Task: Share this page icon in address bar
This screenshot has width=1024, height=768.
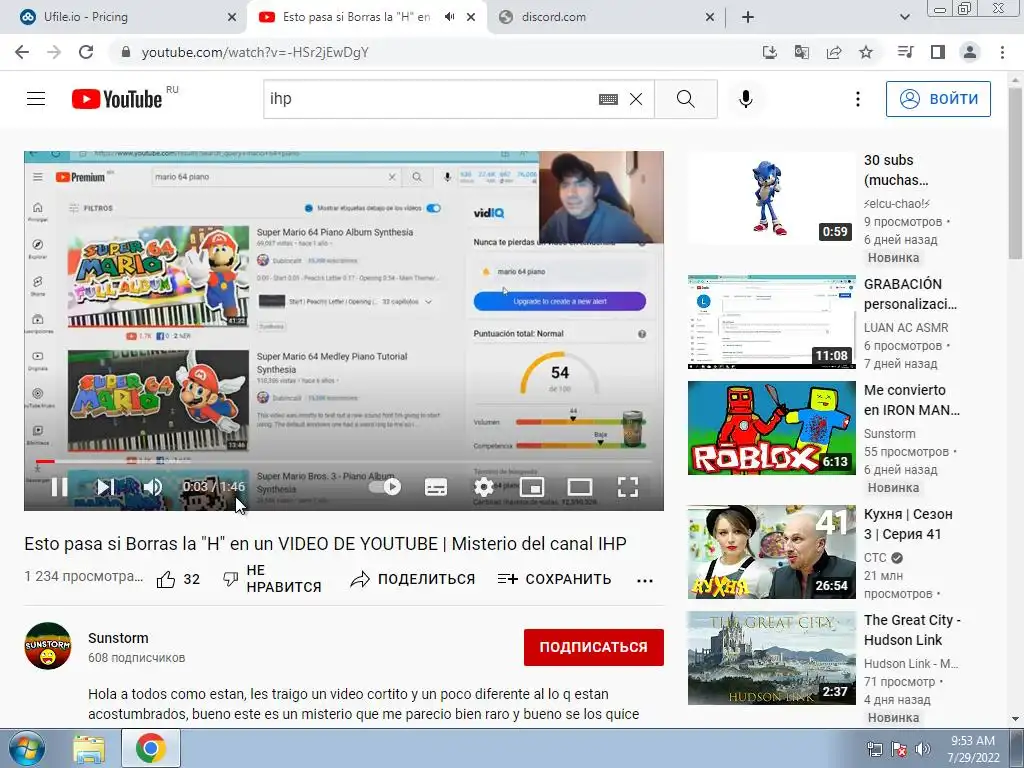Action: pos(834,52)
